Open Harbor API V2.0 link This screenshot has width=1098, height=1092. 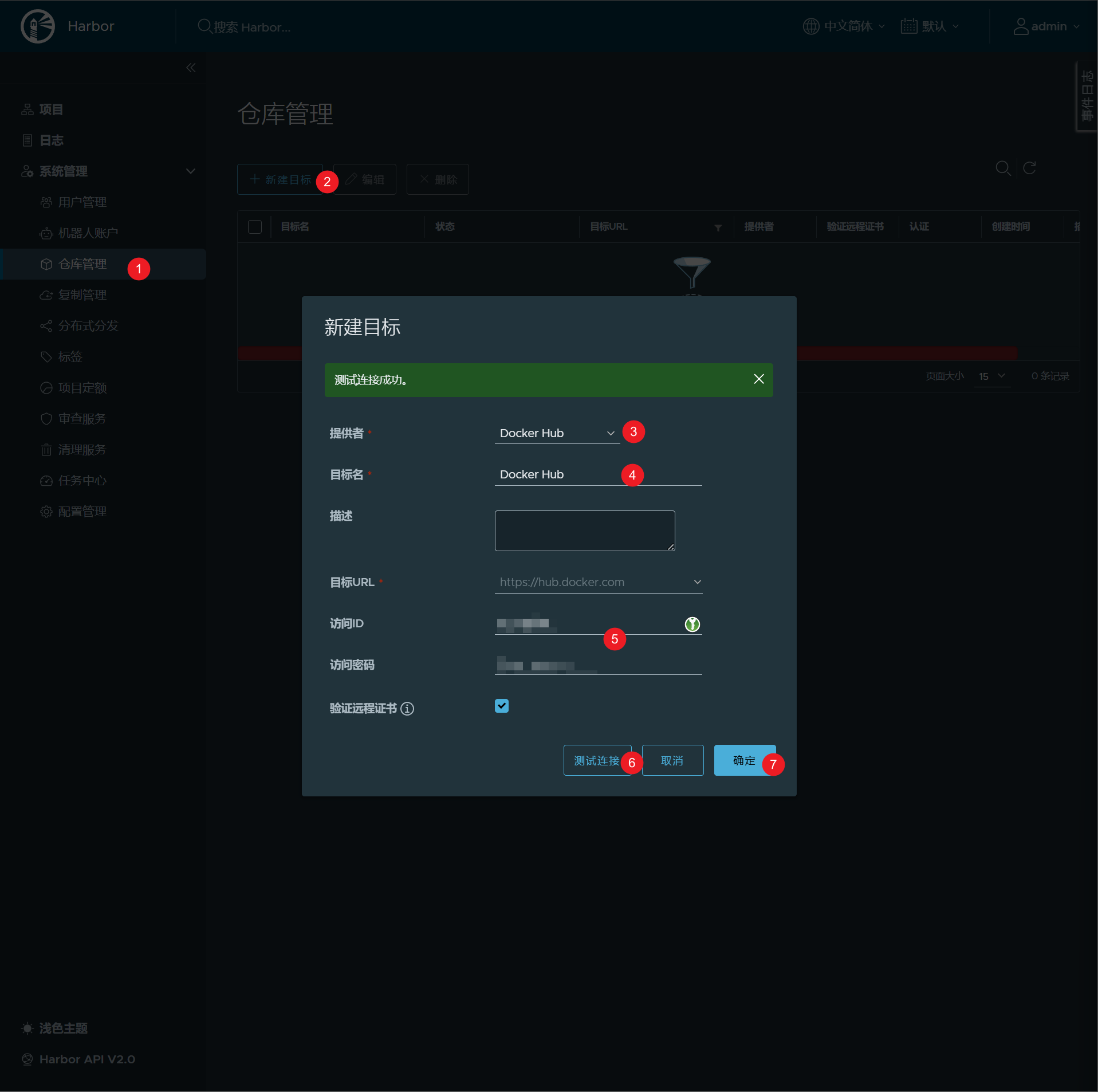coord(87,1059)
